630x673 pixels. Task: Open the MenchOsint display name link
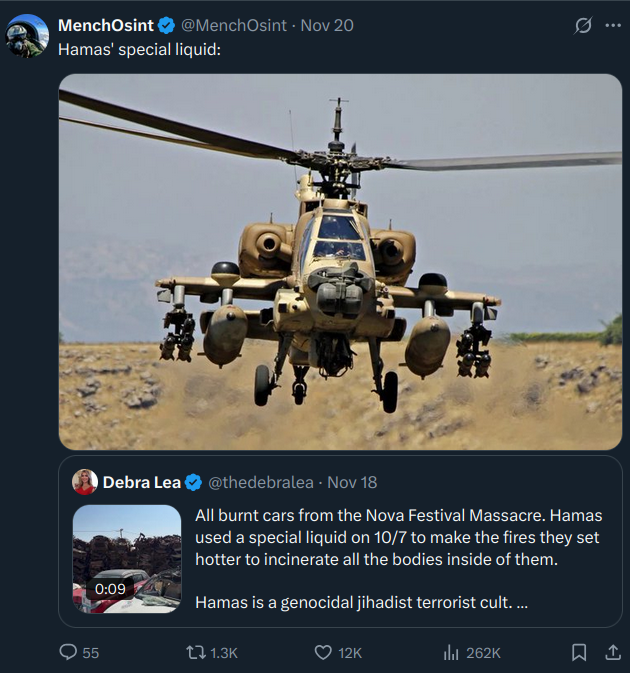[x=105, y=26]
